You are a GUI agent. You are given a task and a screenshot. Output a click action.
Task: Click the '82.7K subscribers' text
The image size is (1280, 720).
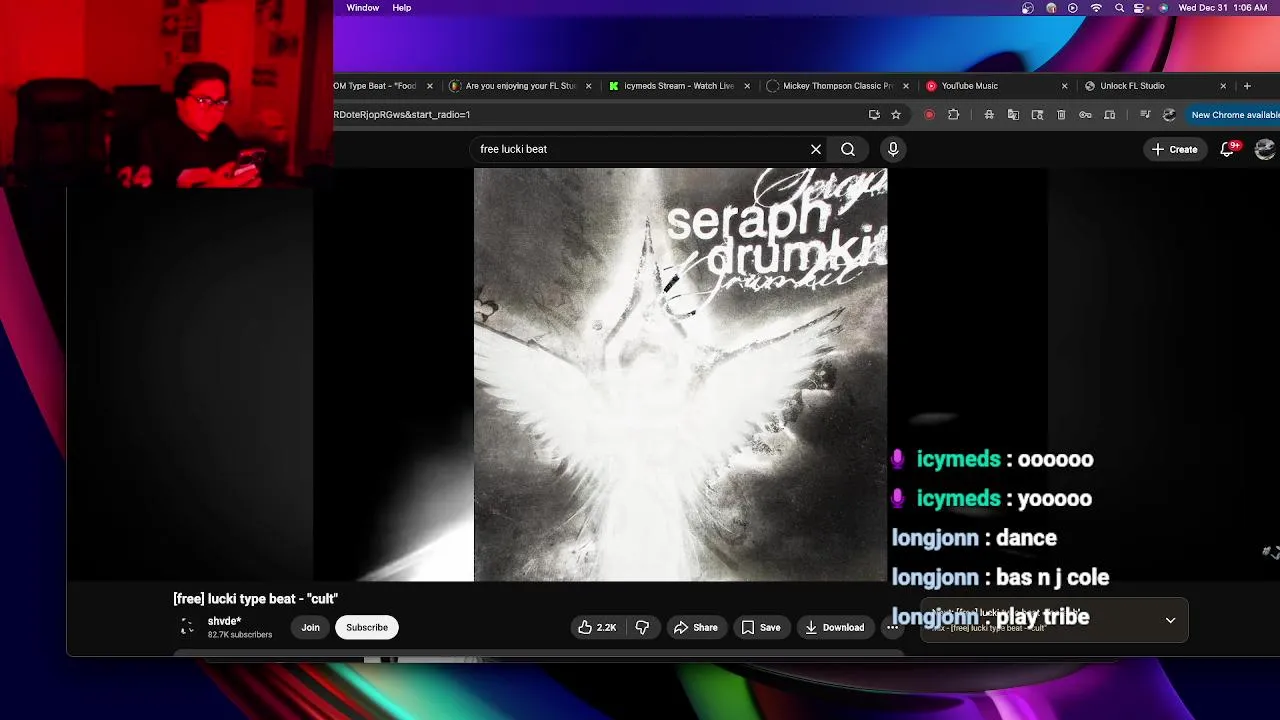coord(240,635)
